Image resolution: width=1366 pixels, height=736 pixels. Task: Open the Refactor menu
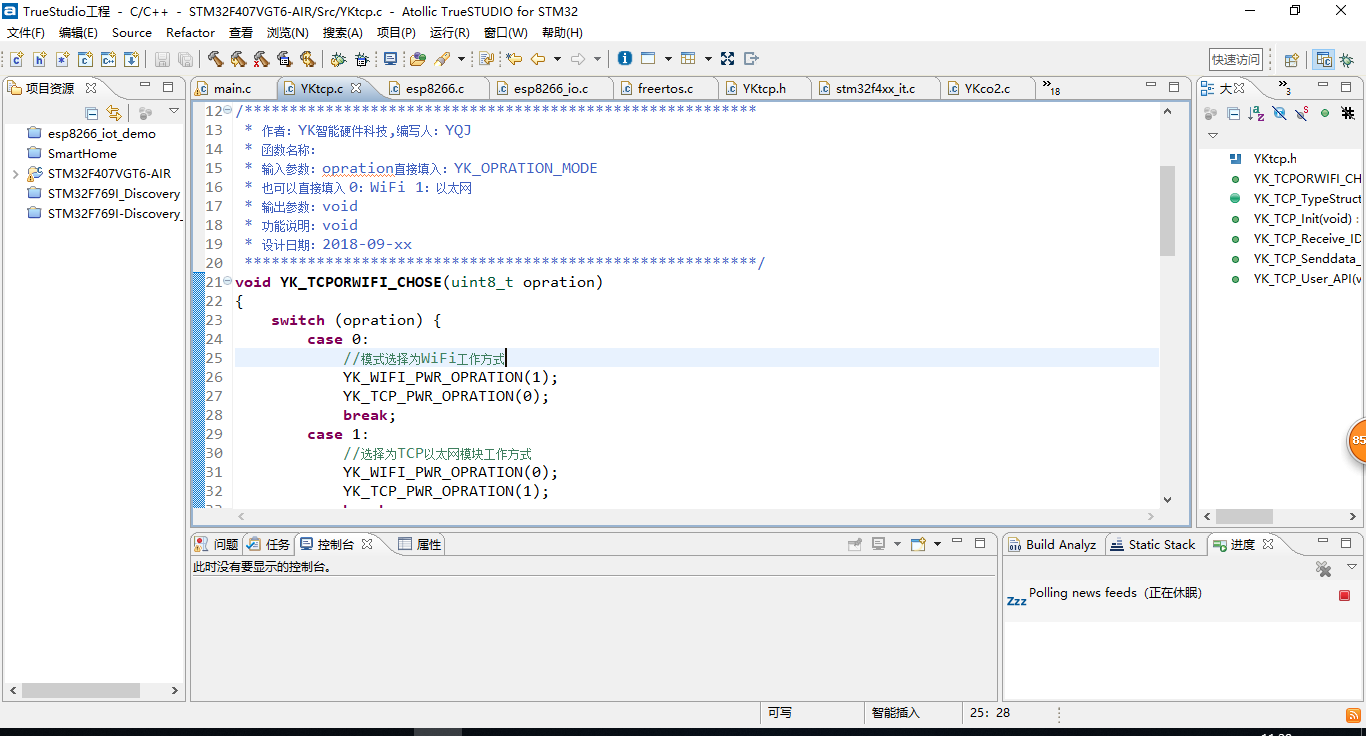point(190,32)
